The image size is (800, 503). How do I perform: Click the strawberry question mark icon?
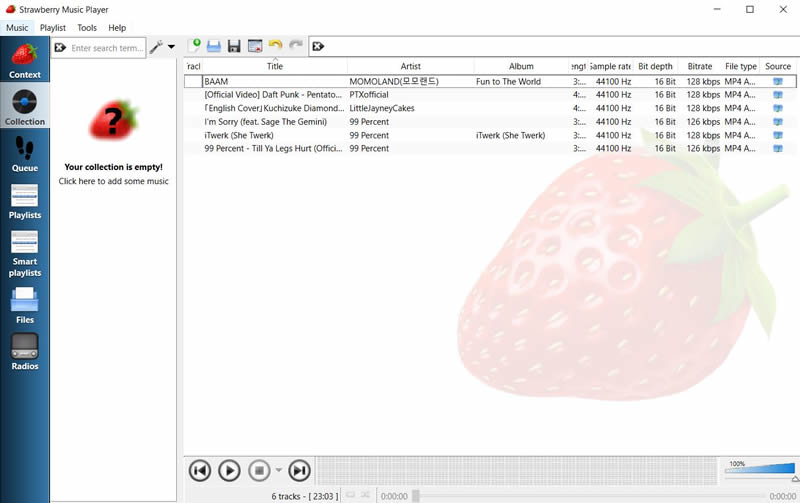pos(114,120)
